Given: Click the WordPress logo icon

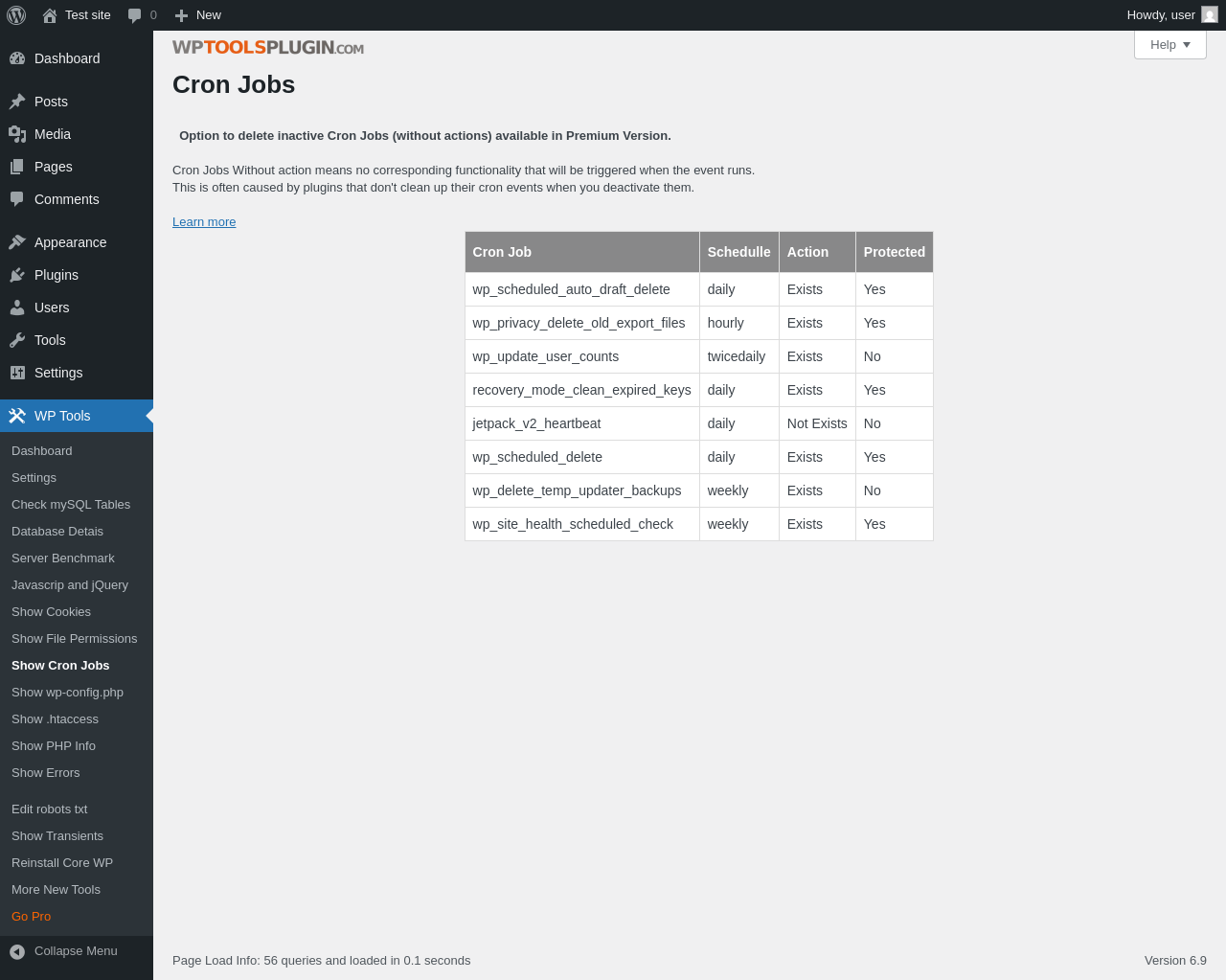Looking at the screenshot, I should pos(16,15).
